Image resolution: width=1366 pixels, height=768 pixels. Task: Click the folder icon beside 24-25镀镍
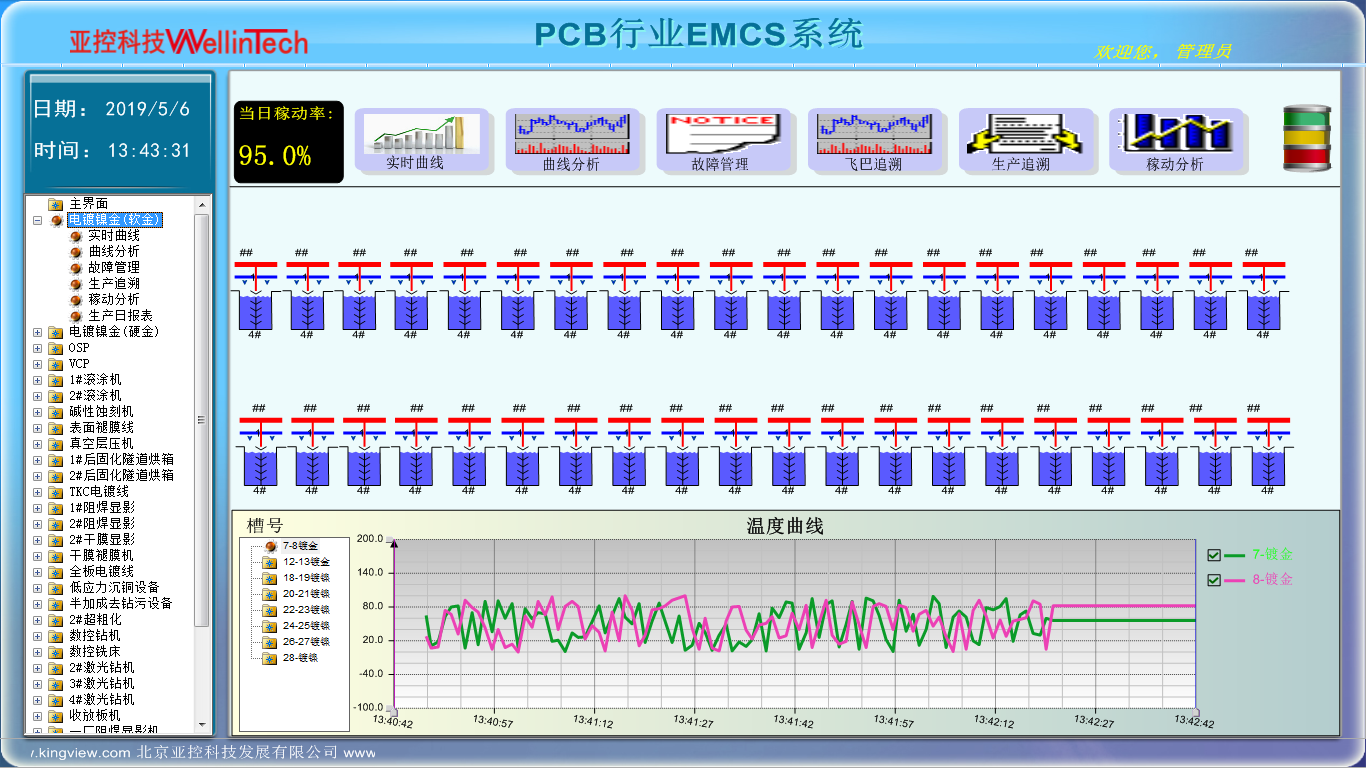click(x=270, y=626)
